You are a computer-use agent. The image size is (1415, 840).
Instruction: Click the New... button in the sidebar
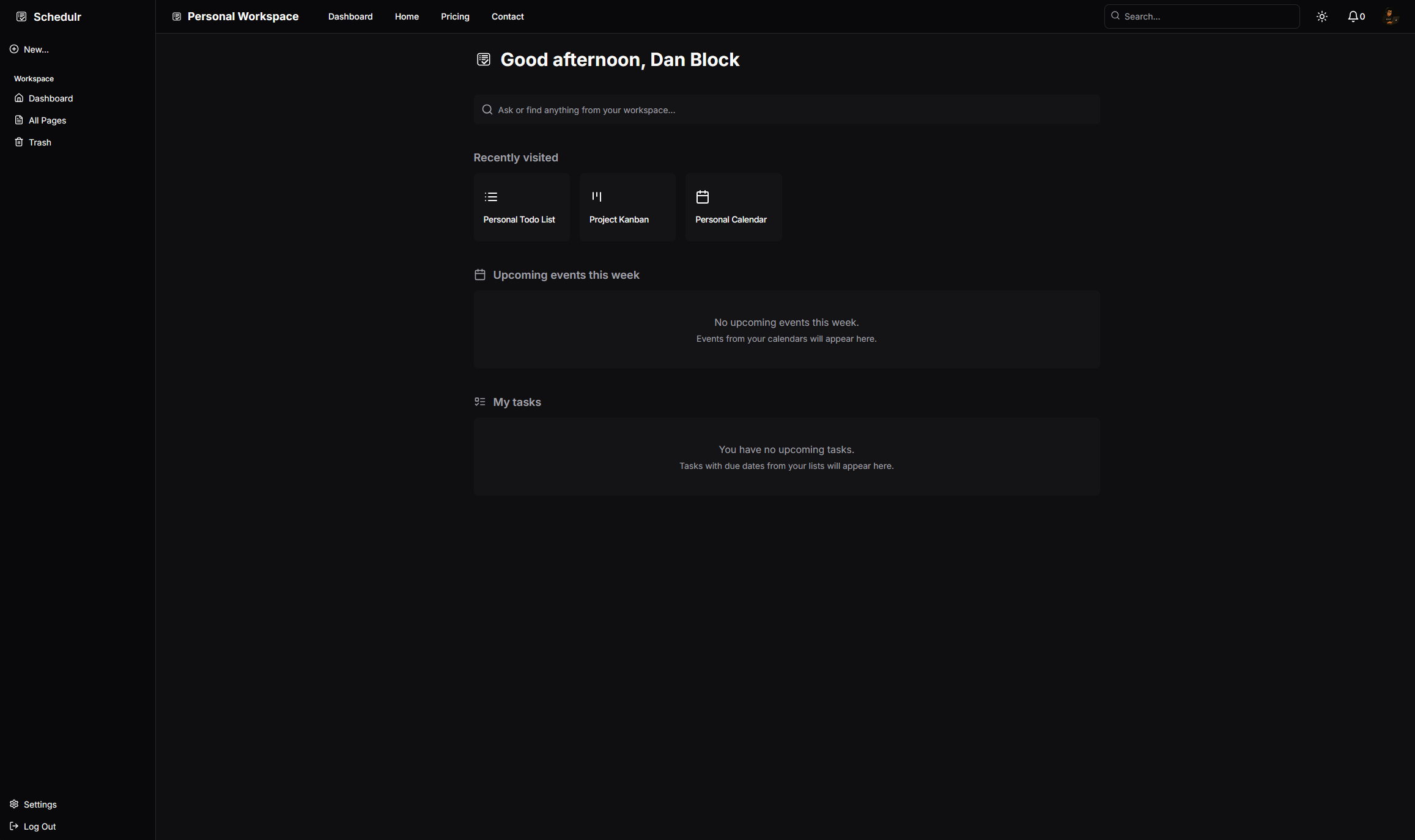78,49
